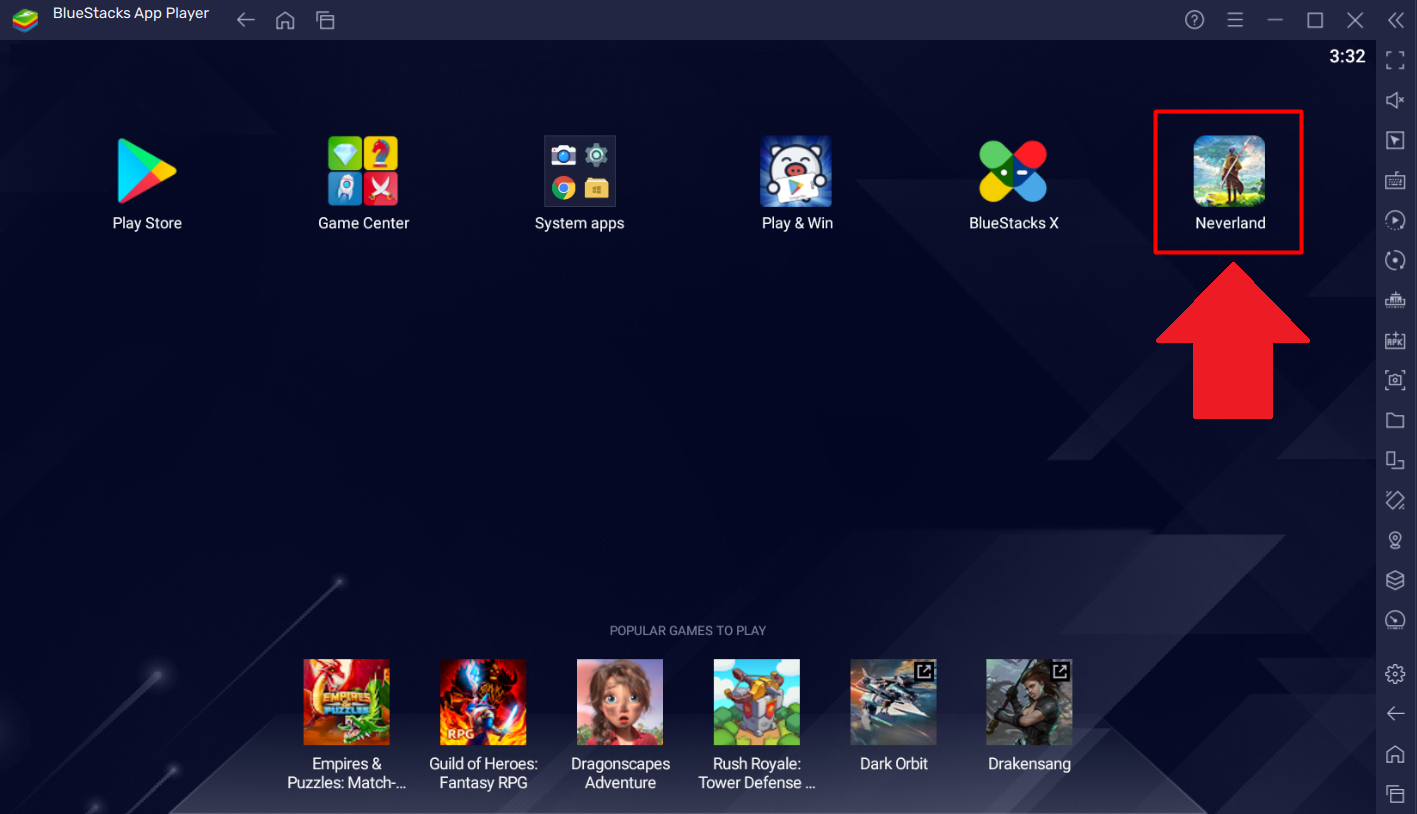Open the Game controls menu

(1394, 140)
